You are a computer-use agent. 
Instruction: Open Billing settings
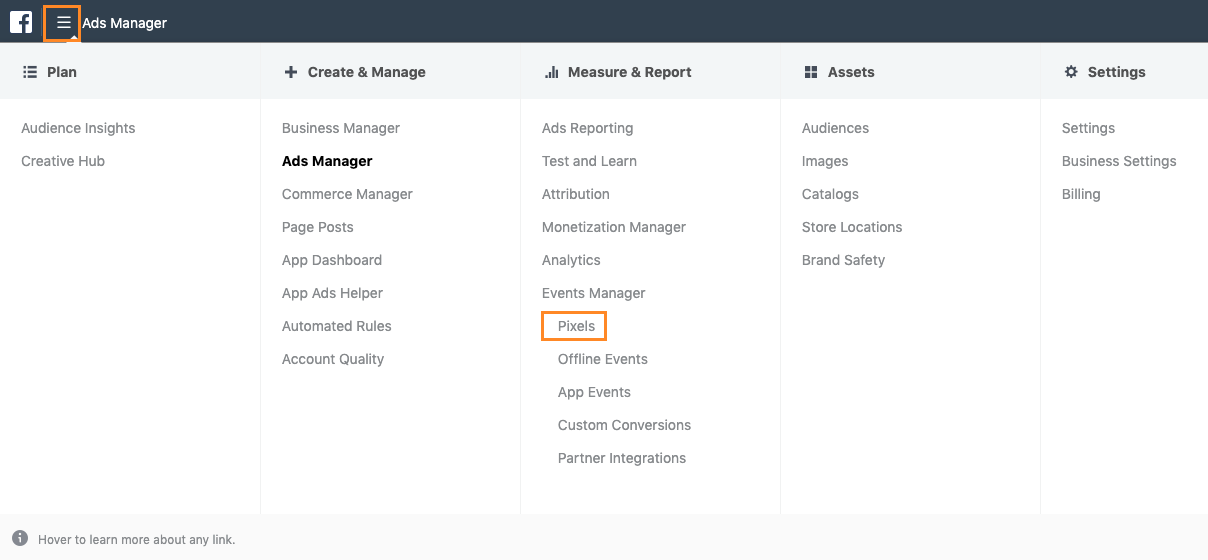click(1081, 194)
